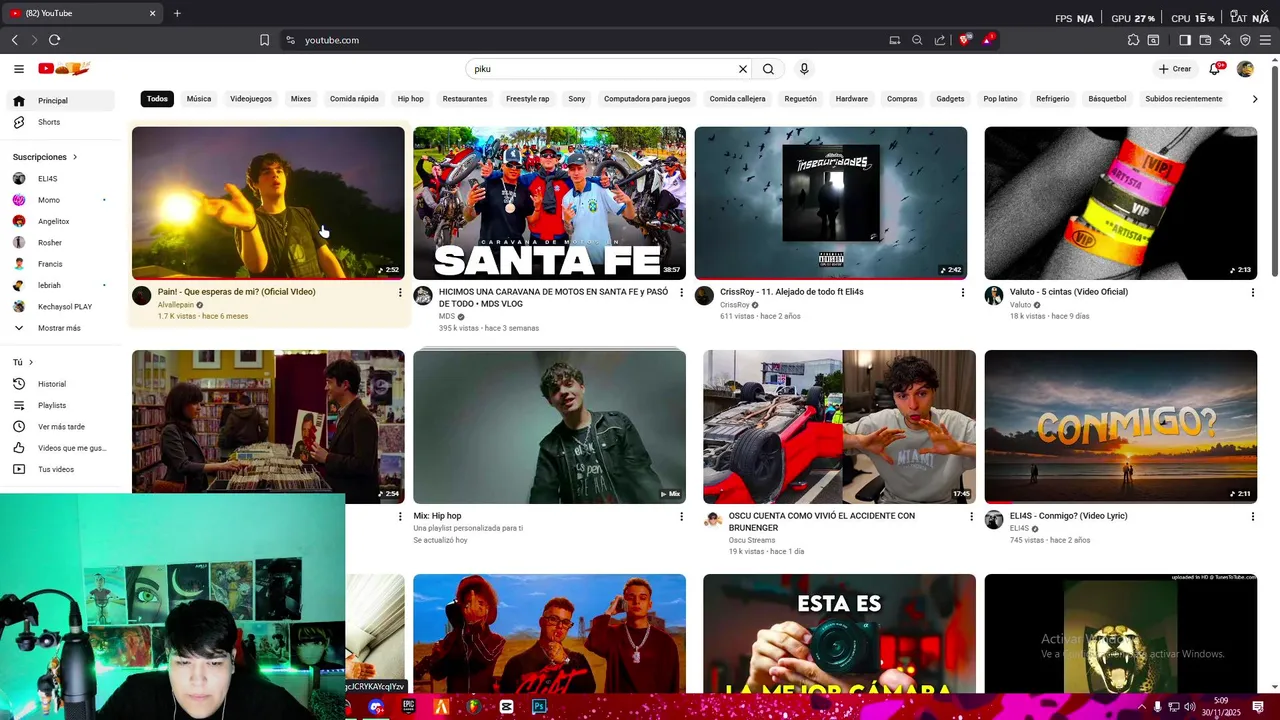Open Historial in sidebar
The height and width of the screenshot is (720, 1280).
(x=63, y=384)
